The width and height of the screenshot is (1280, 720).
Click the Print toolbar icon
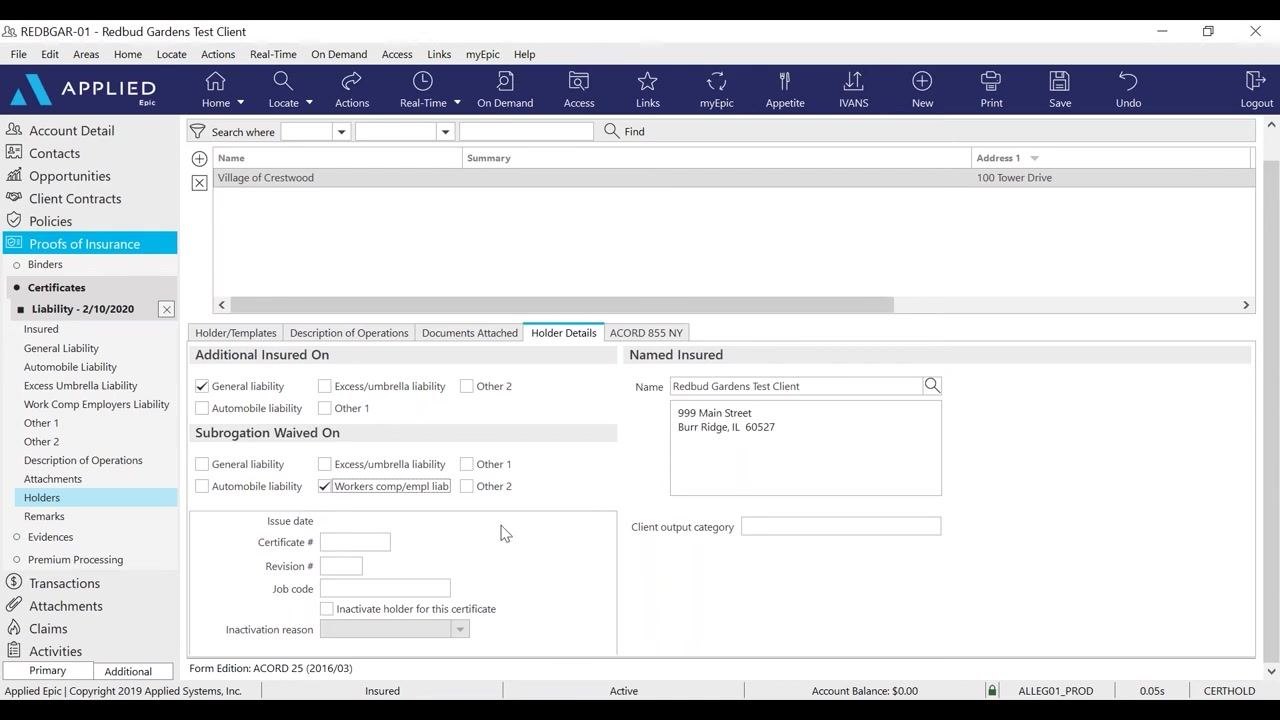click(x=991, y=81)
